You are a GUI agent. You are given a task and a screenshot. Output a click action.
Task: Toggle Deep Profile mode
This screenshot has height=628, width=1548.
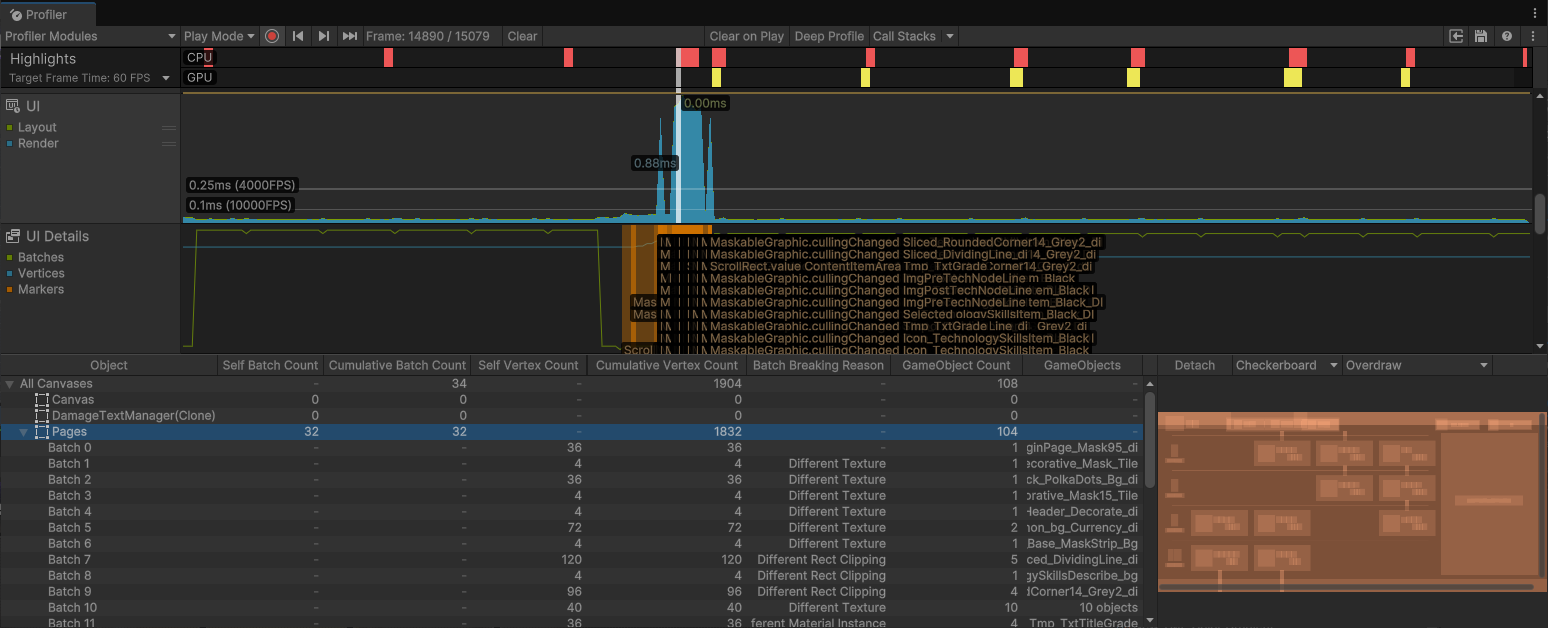click(x=828, y=36)
